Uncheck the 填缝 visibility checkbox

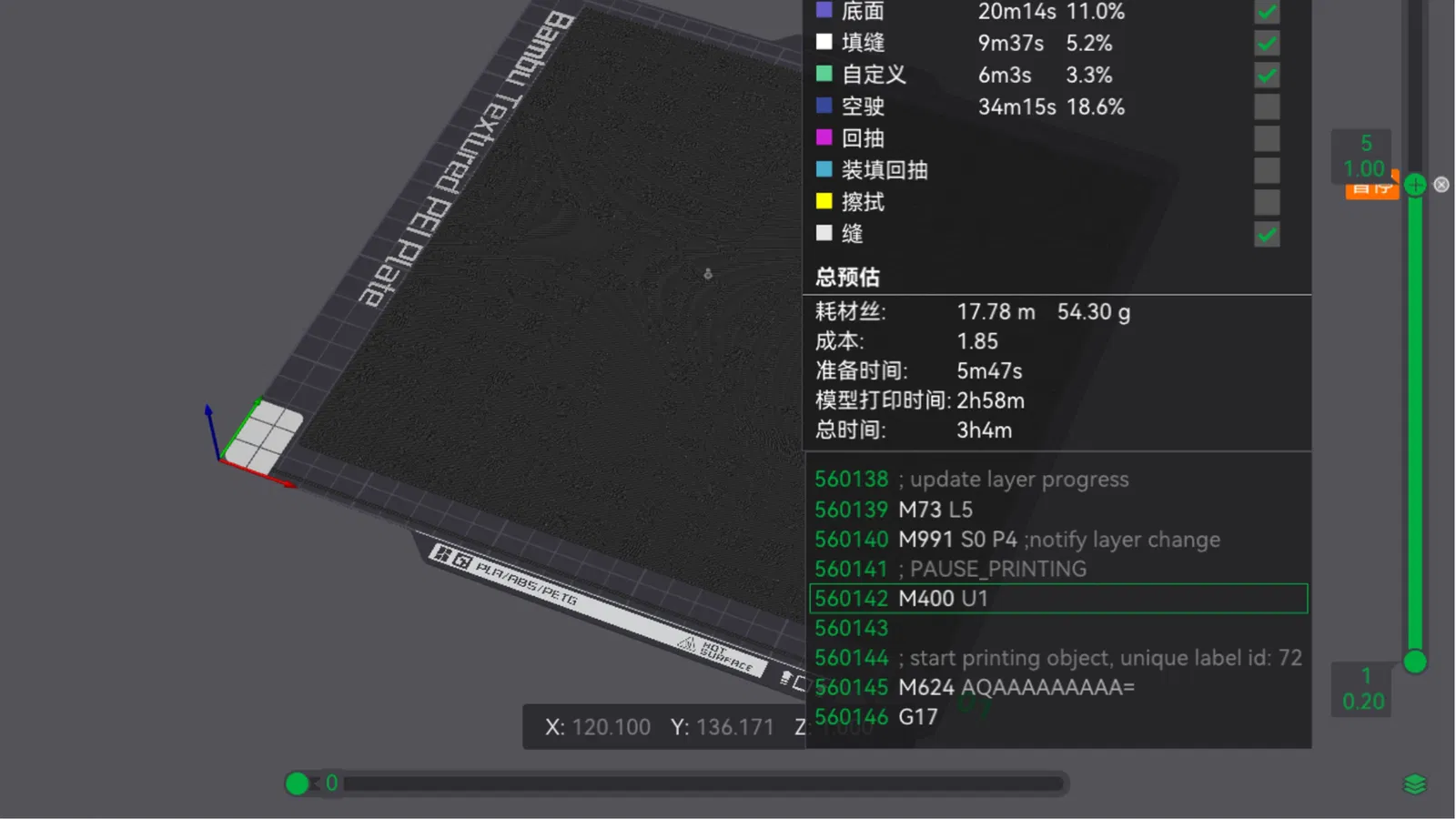[x=1267, y=43]
